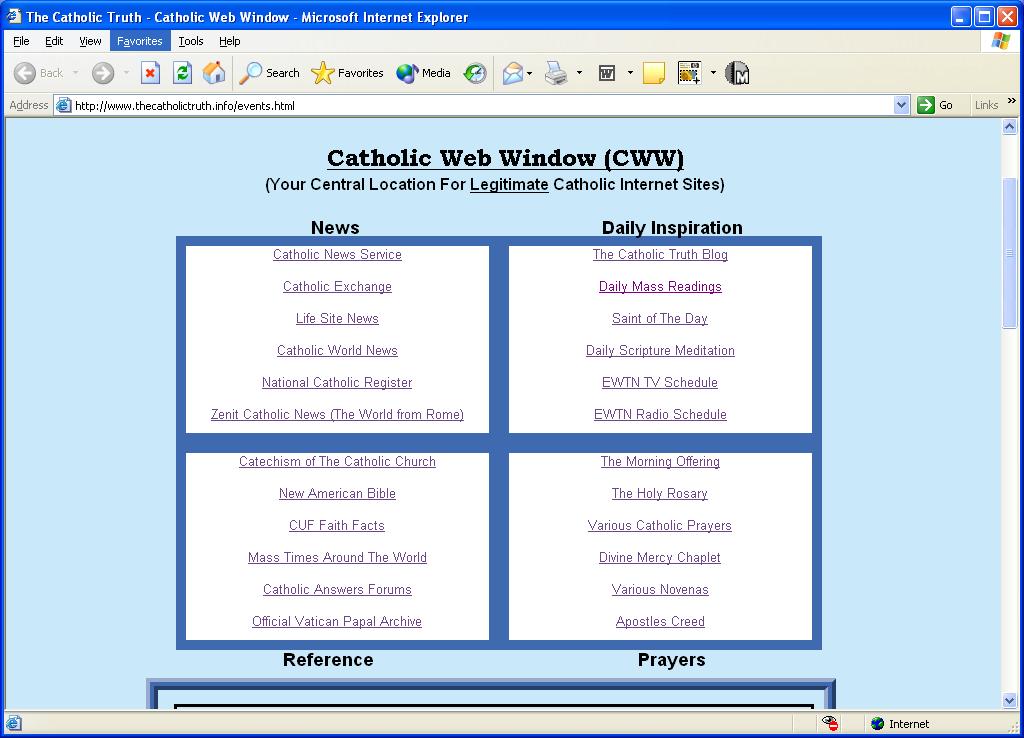Screen dimensions: 1024x738
Task: Click scrollbar up arrow
Action: click(x=1010, y=127)
